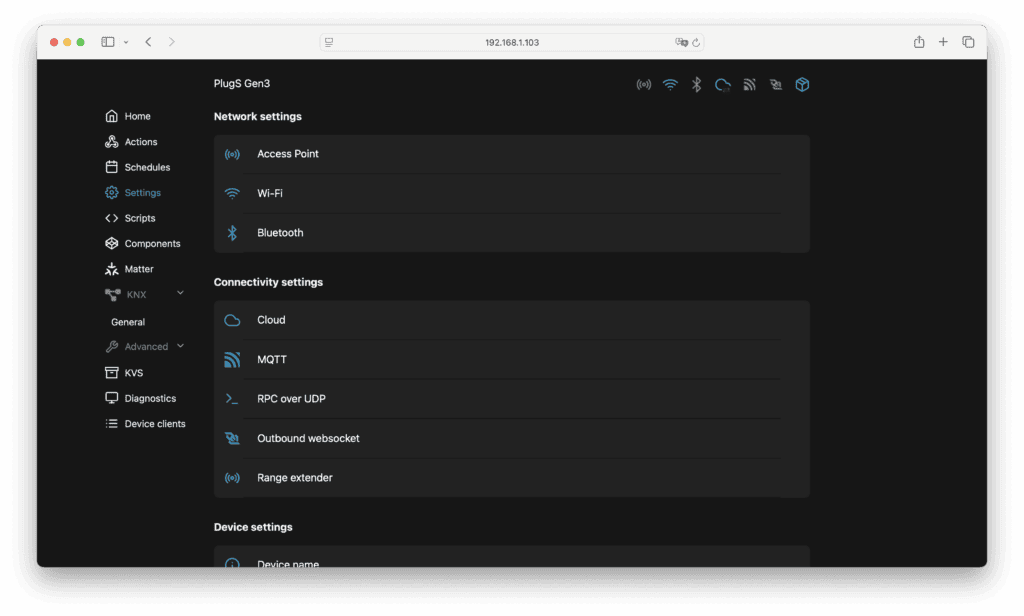Go to Home in sidebar
Image resolution: width=1024 pixels, height=616 pixels.
point(137,116)
